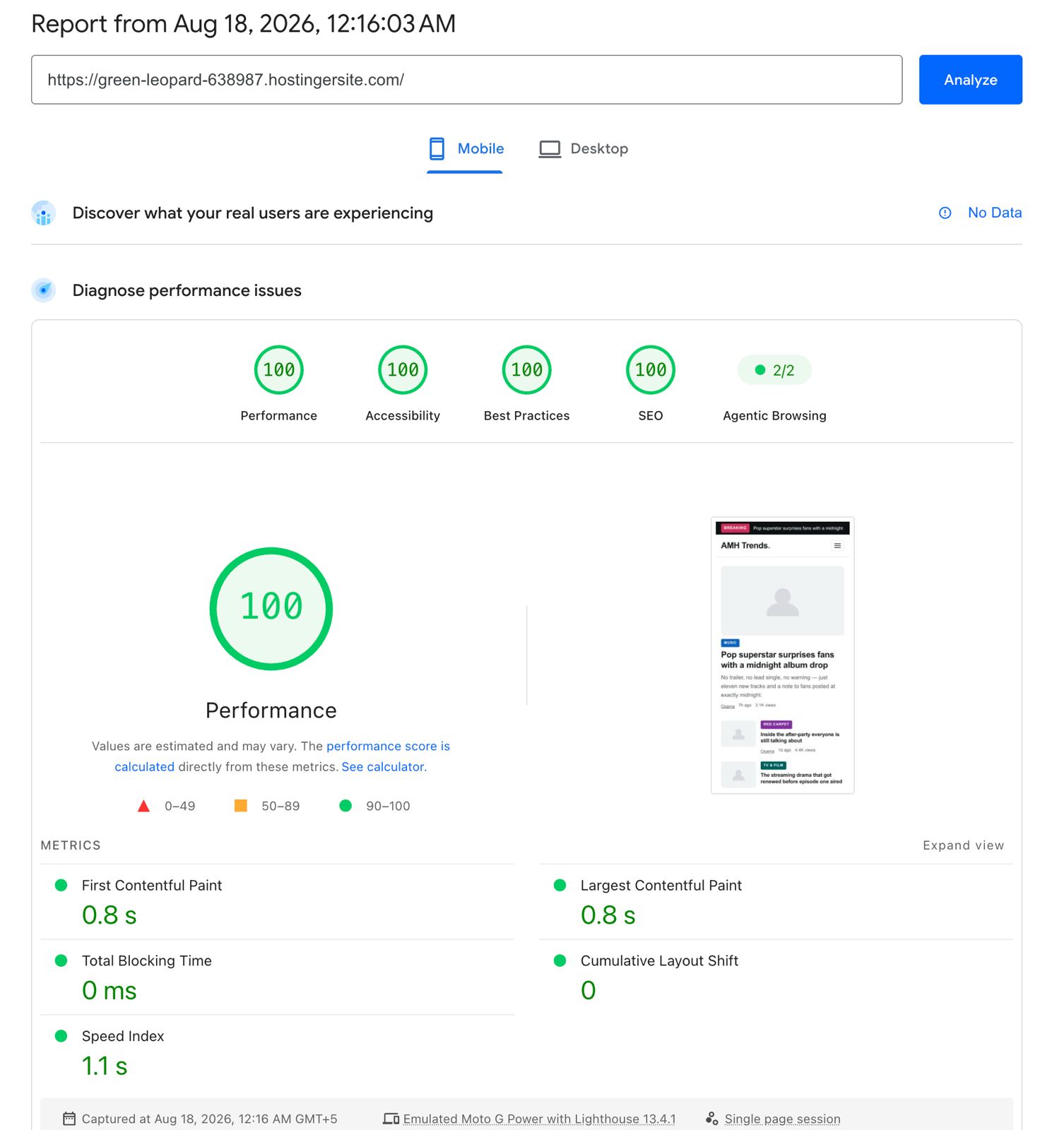The height and width of the screenshot is (1130, 1064).
Task: Click the 'Diagnose performance issues' heading
Action: point(187,290)
